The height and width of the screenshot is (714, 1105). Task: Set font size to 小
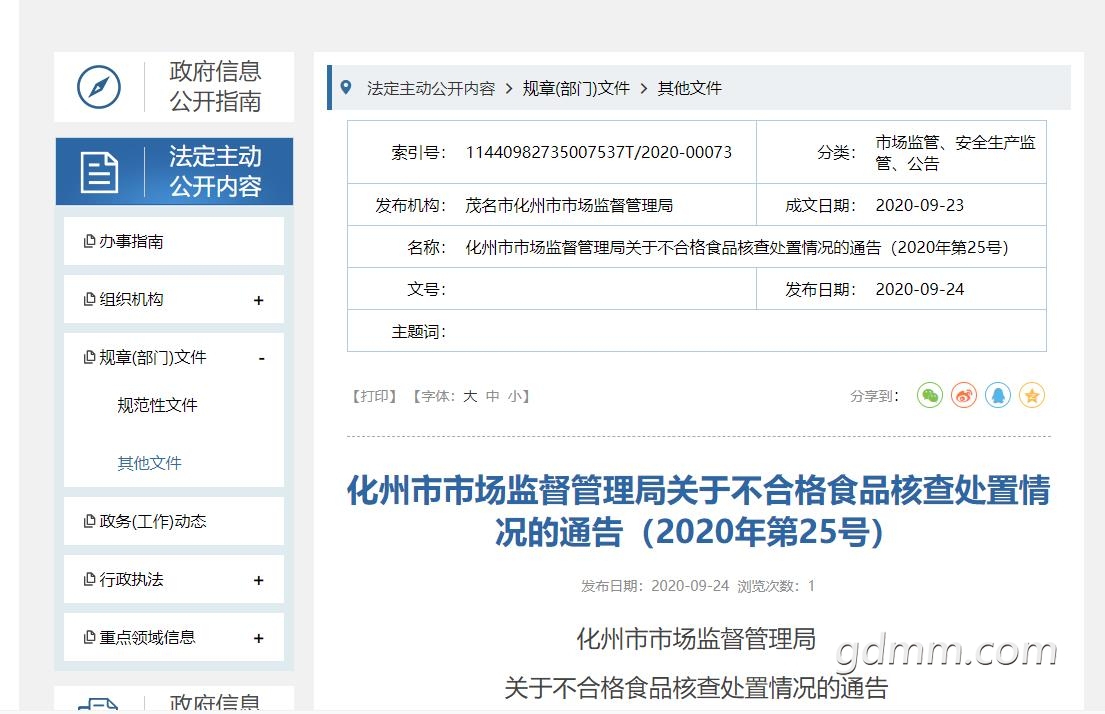coord(515,396)
